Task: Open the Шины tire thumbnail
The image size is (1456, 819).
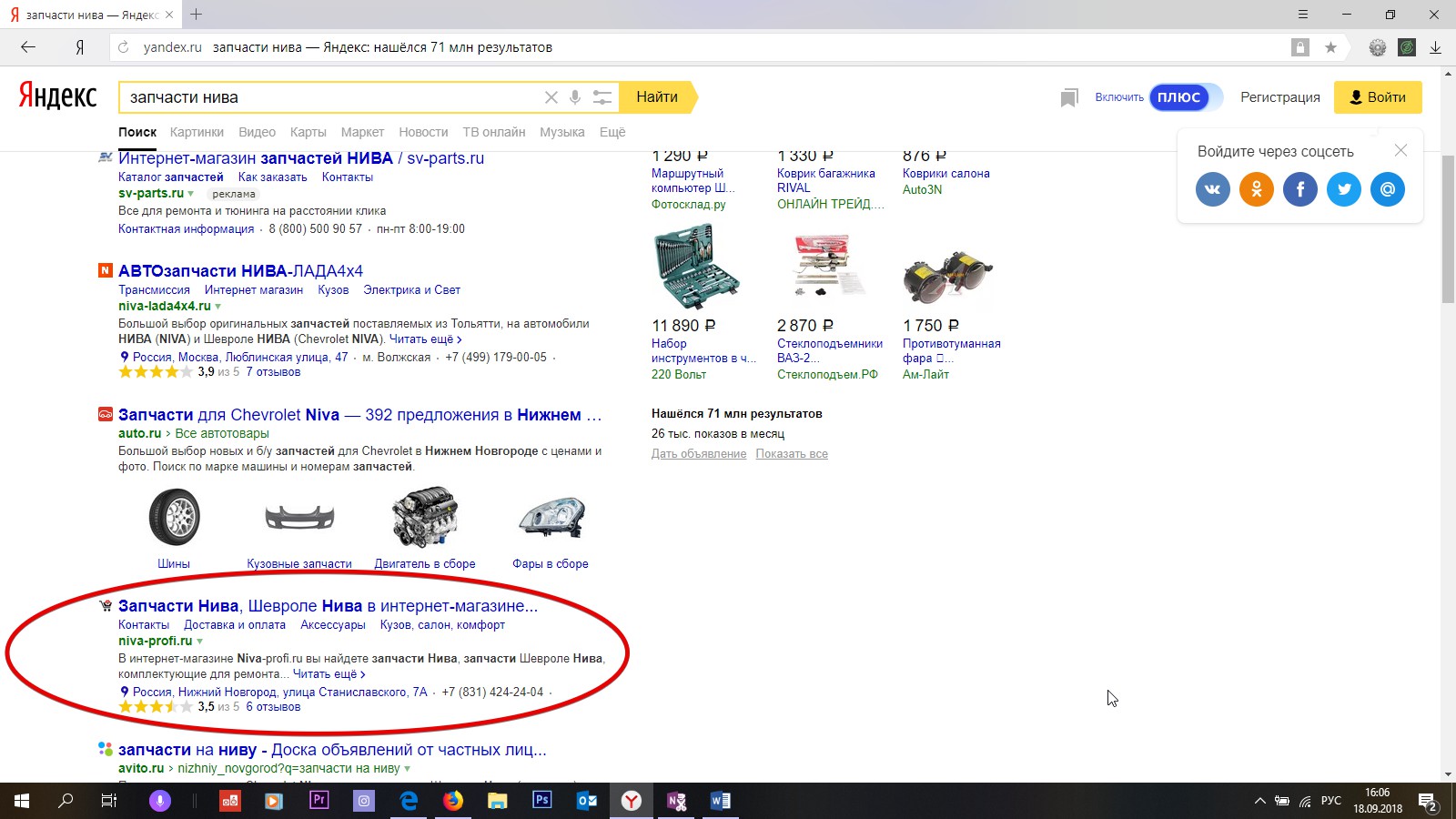Action: (x=174, y=517)
